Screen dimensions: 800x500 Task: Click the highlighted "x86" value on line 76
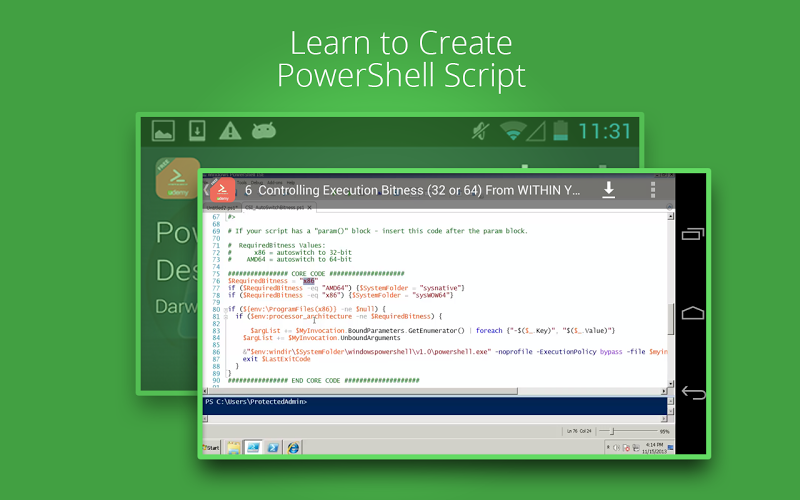click(309, 281)
